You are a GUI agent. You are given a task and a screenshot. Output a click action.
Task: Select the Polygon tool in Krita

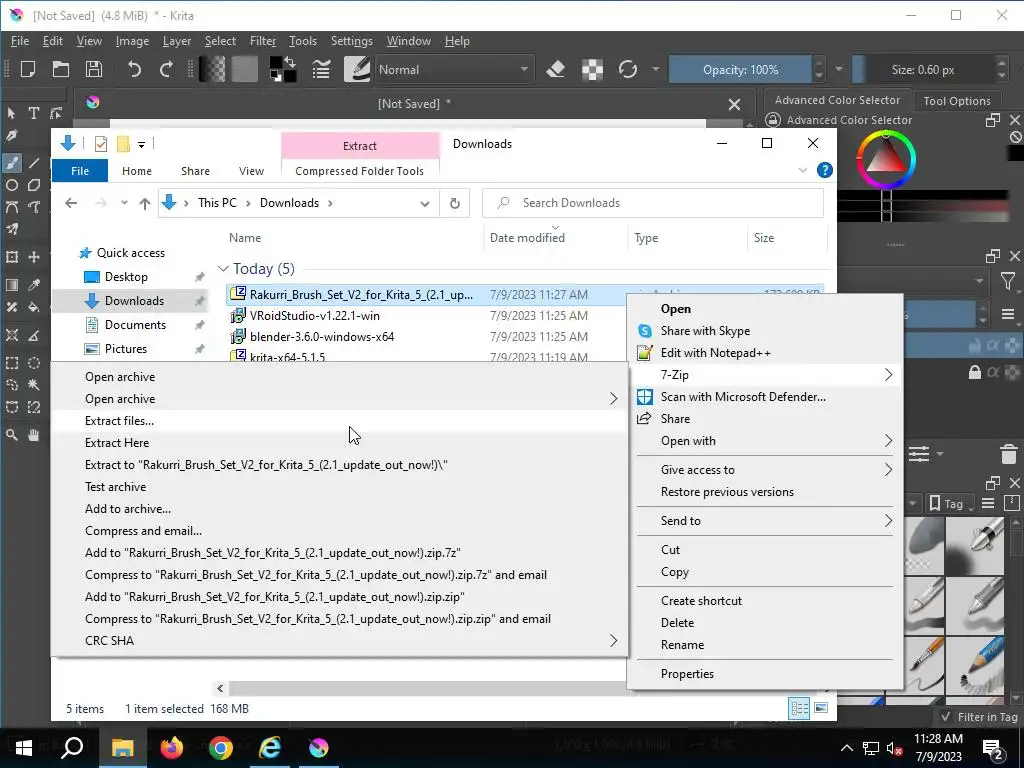pos(34,185)
